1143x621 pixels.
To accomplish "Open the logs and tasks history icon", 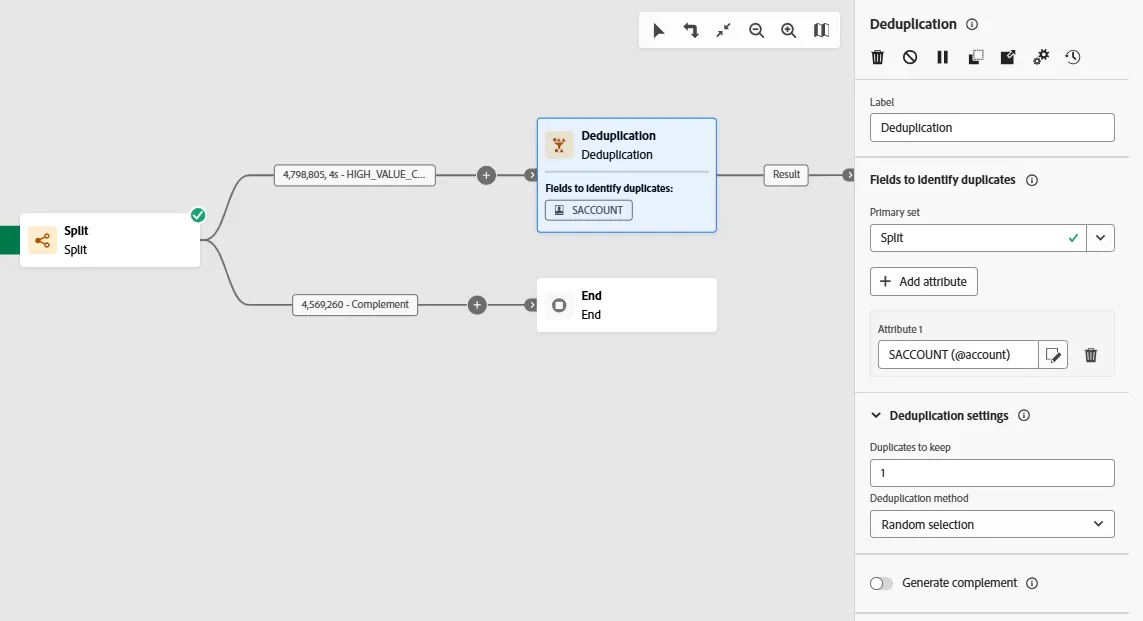I will click(x=1072, y=57).
